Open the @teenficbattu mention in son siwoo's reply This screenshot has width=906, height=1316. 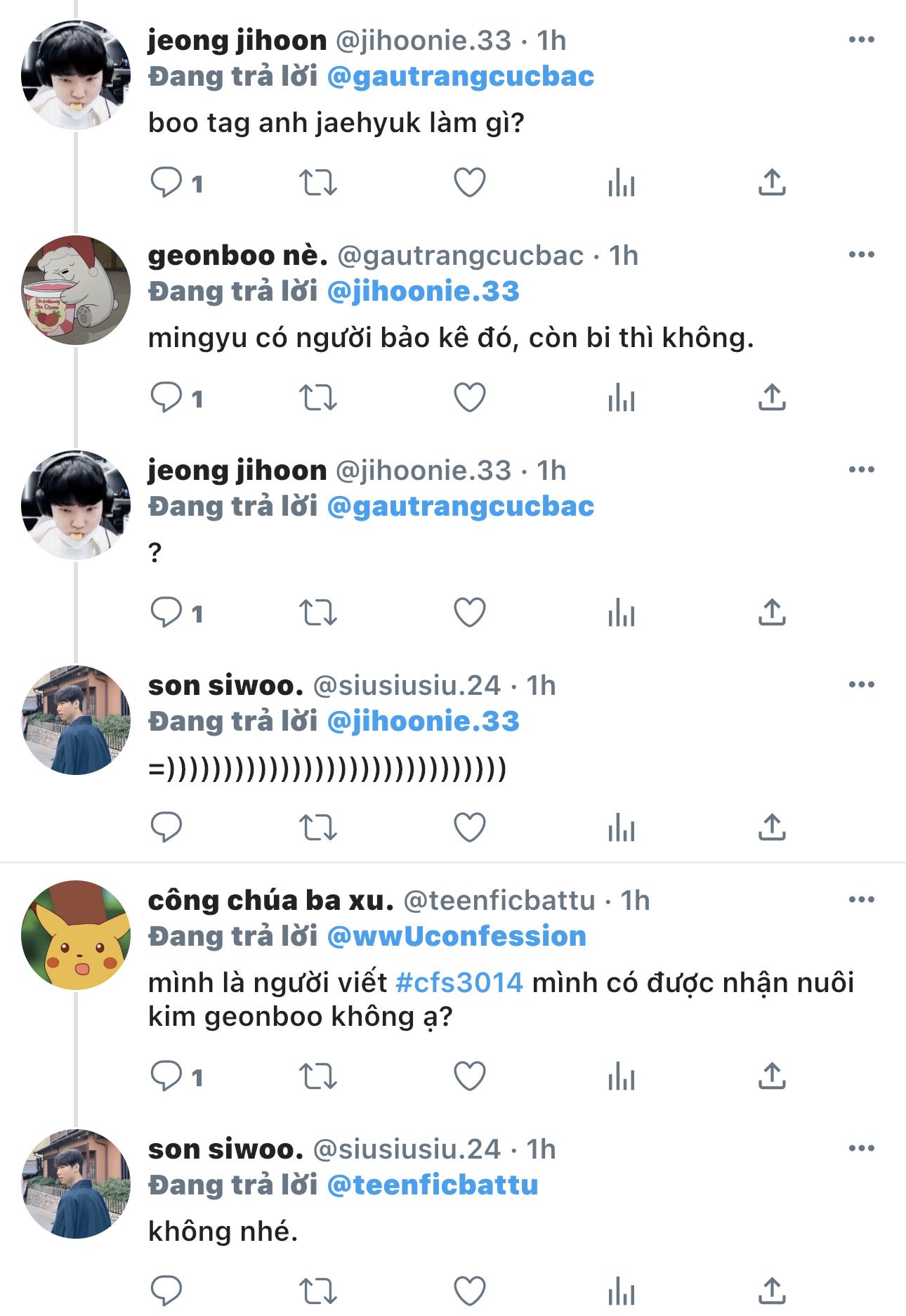[x=433, y=1185]
